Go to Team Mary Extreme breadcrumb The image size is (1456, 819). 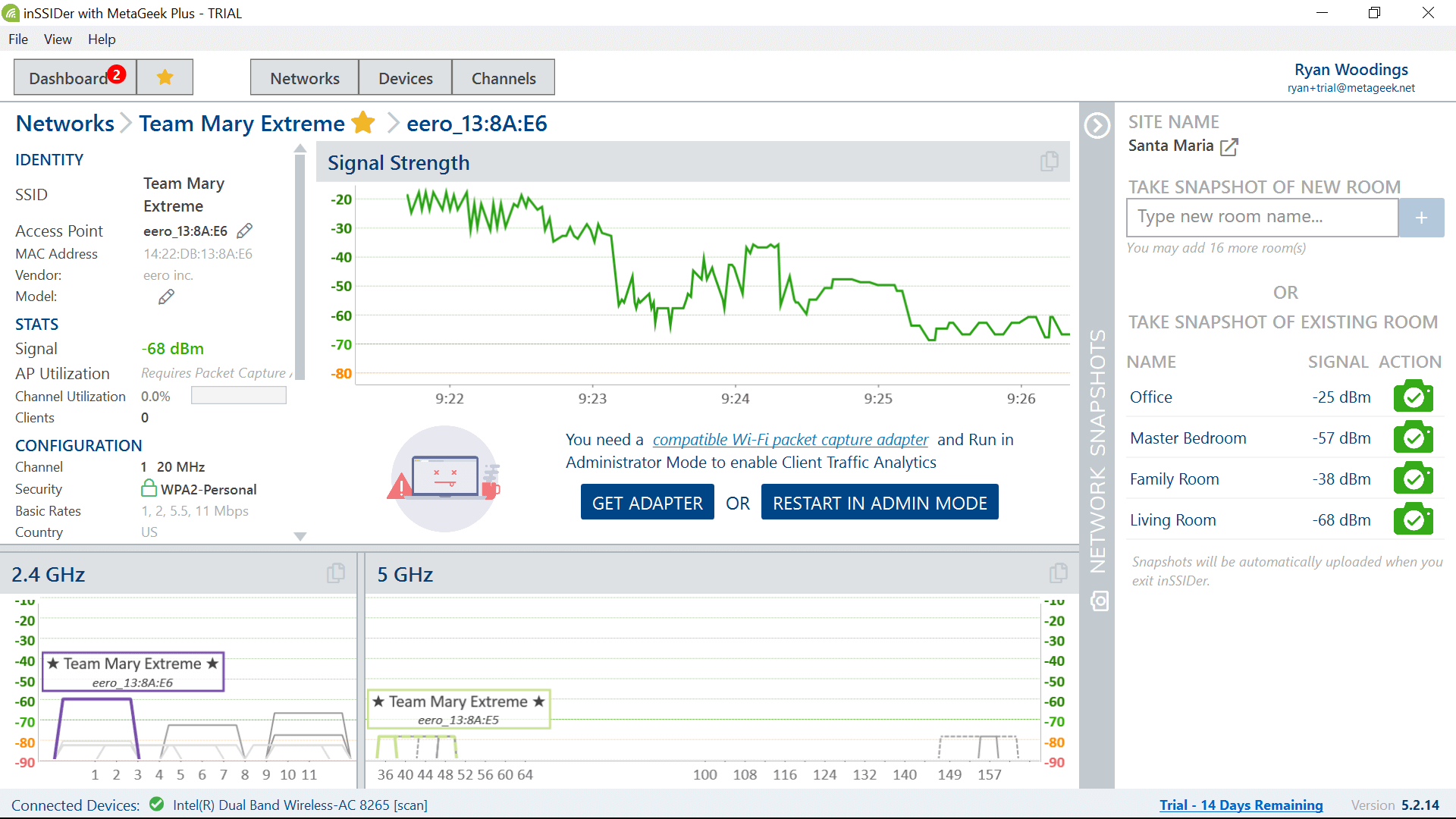pos(242,123)
